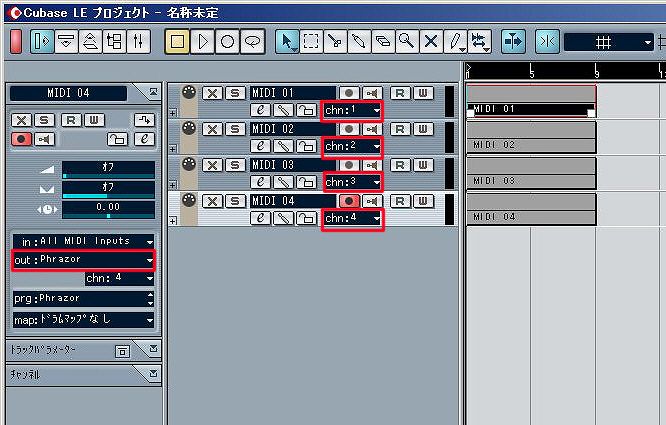This screenshot has width=666, height=425.
Task: Toggle monitor on MIDI 01 track
Action: pyautogui.click(x=373, y=93)
